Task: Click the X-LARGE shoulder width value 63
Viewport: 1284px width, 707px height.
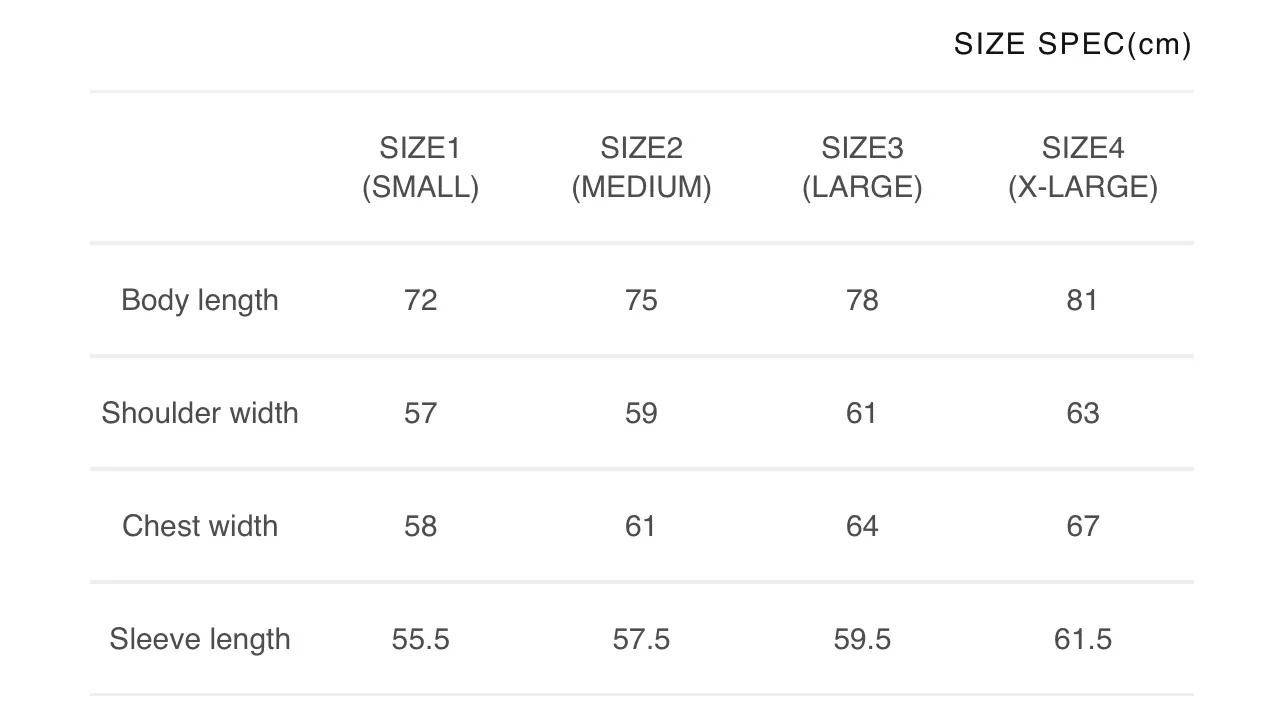Action: coord(1083,413)
